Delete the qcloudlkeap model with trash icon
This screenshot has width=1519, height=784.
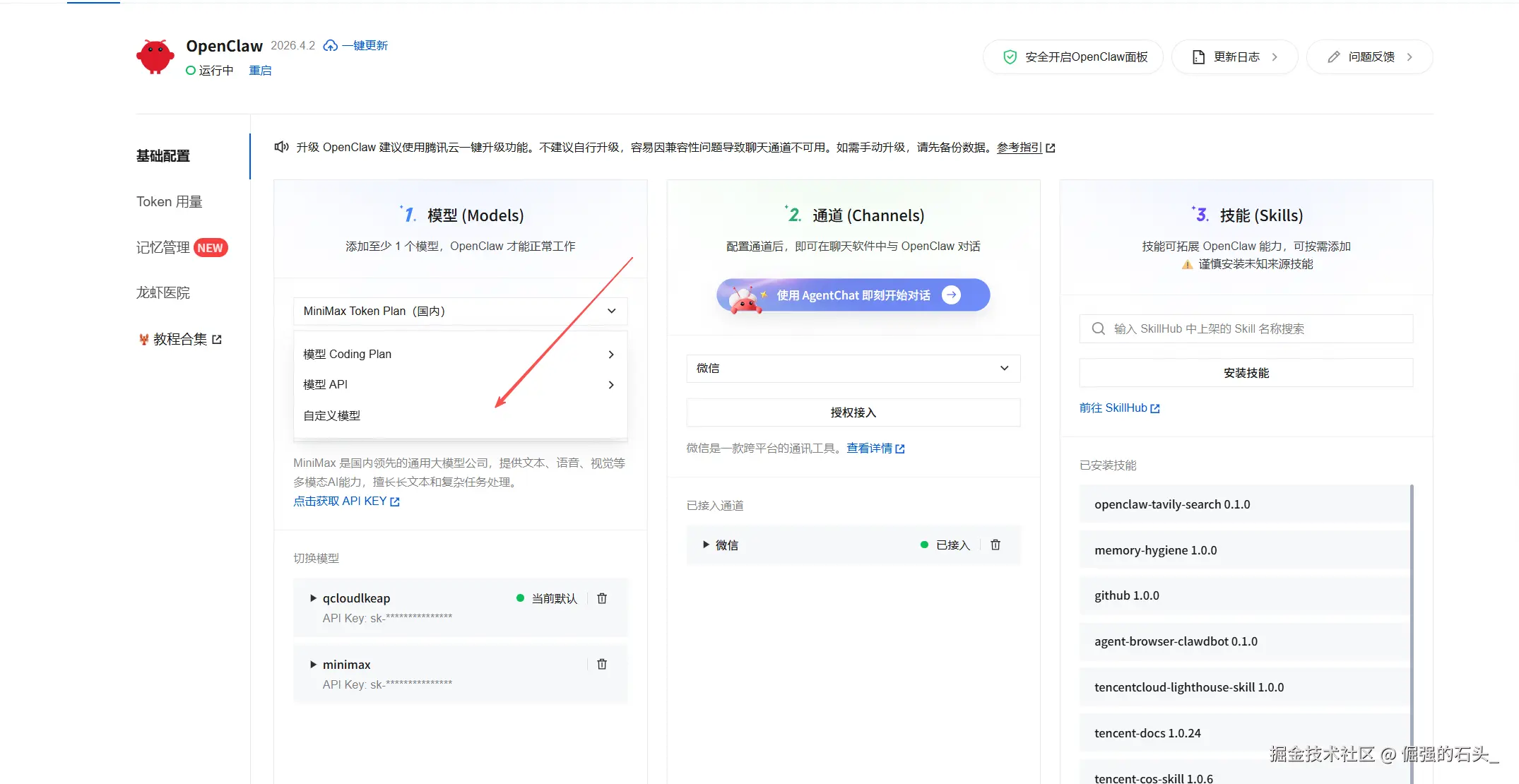[602, 598]
